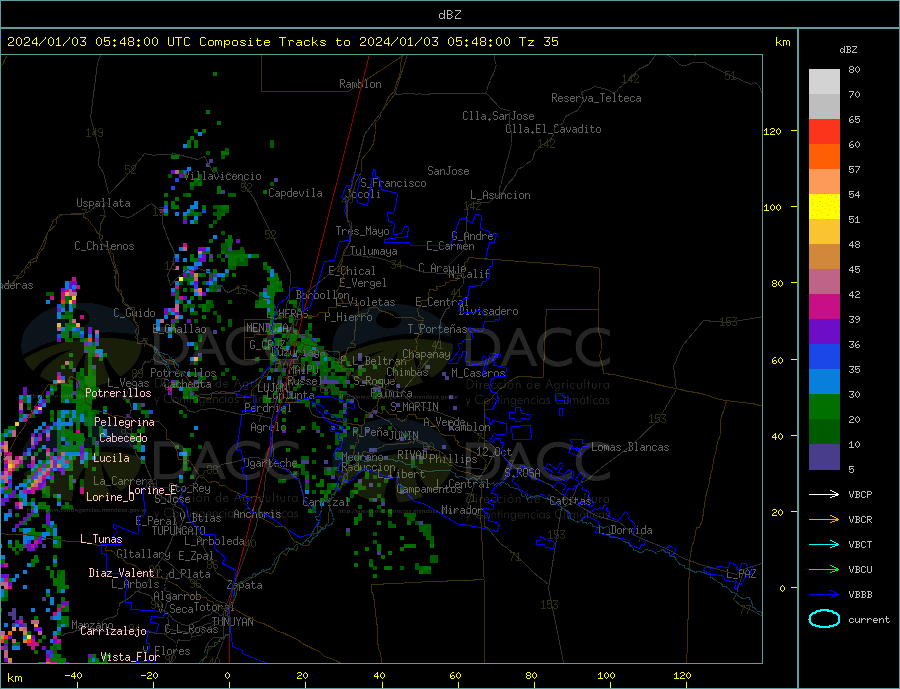Click the Pellegrina map label
The image size is (900, 689).
(x=125, y=422)
